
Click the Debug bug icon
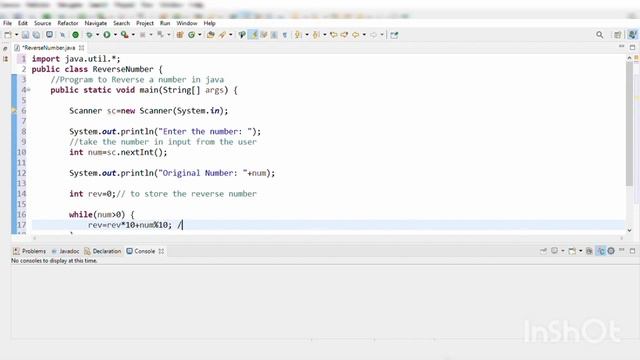pyautogui.click(x=89, y=35)
